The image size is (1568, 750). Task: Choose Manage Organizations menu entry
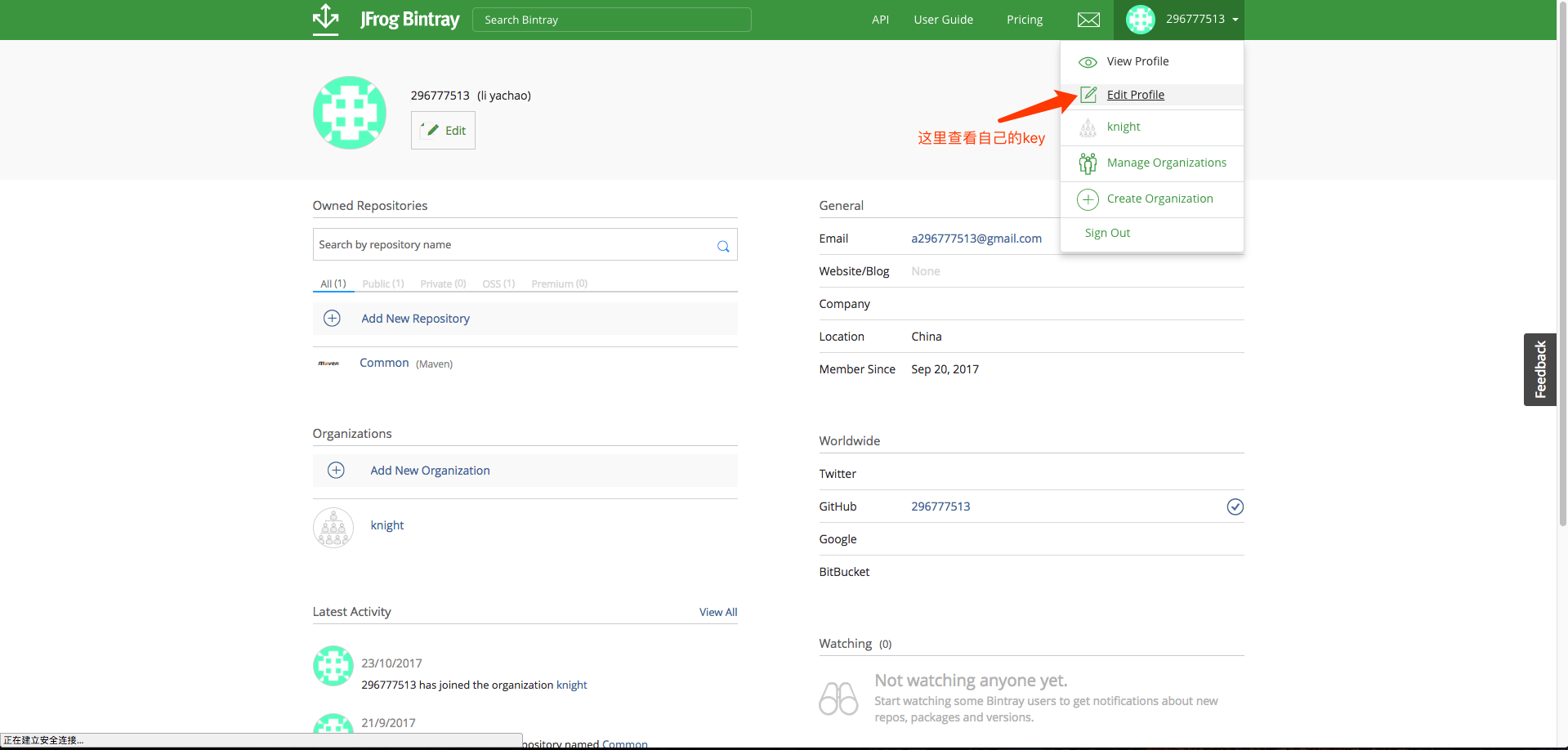click(1166, 163)
